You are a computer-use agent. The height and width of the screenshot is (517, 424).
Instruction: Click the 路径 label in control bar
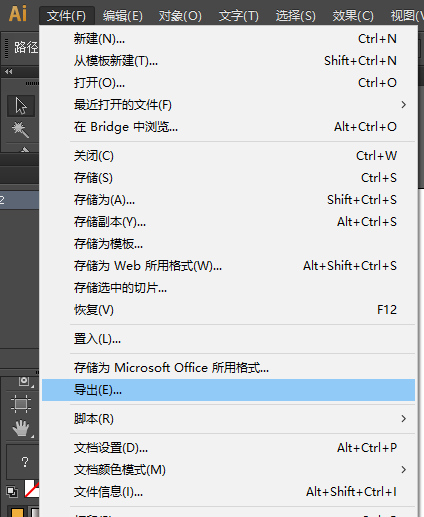point(26,47)
